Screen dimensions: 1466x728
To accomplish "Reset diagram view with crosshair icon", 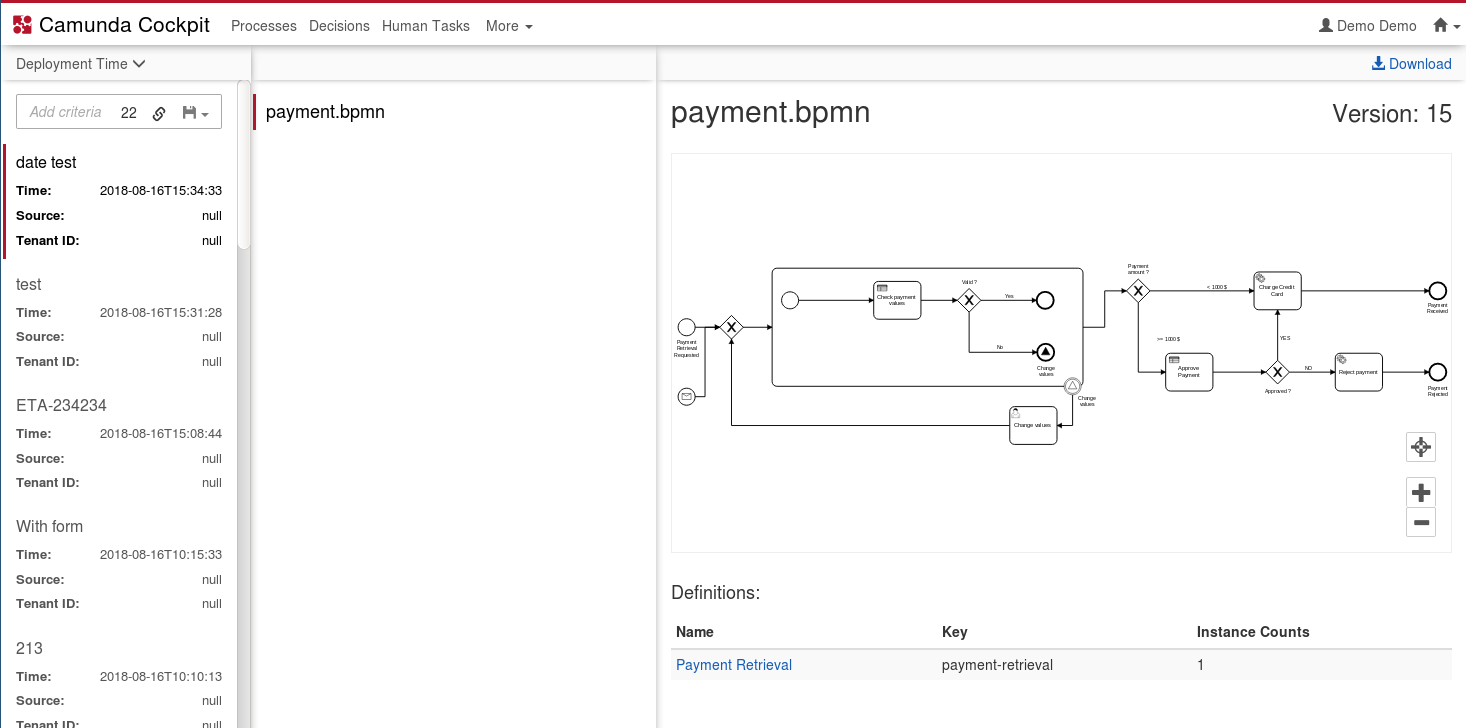I will (1421, 447).
